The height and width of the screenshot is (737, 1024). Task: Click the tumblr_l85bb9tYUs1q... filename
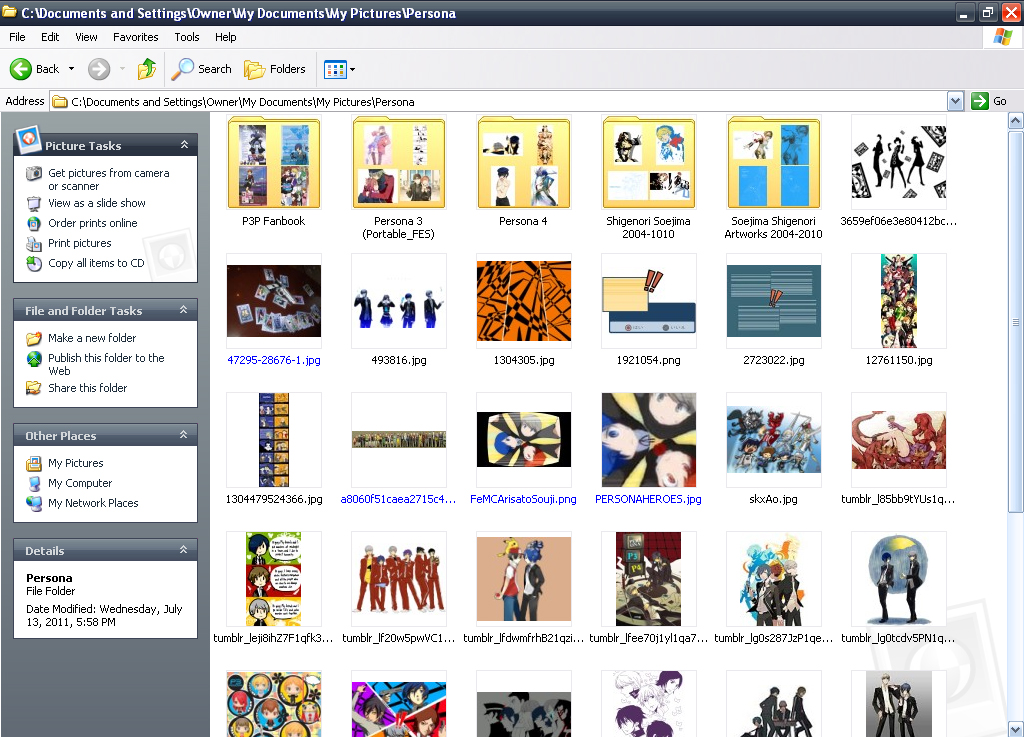(899, 499)
